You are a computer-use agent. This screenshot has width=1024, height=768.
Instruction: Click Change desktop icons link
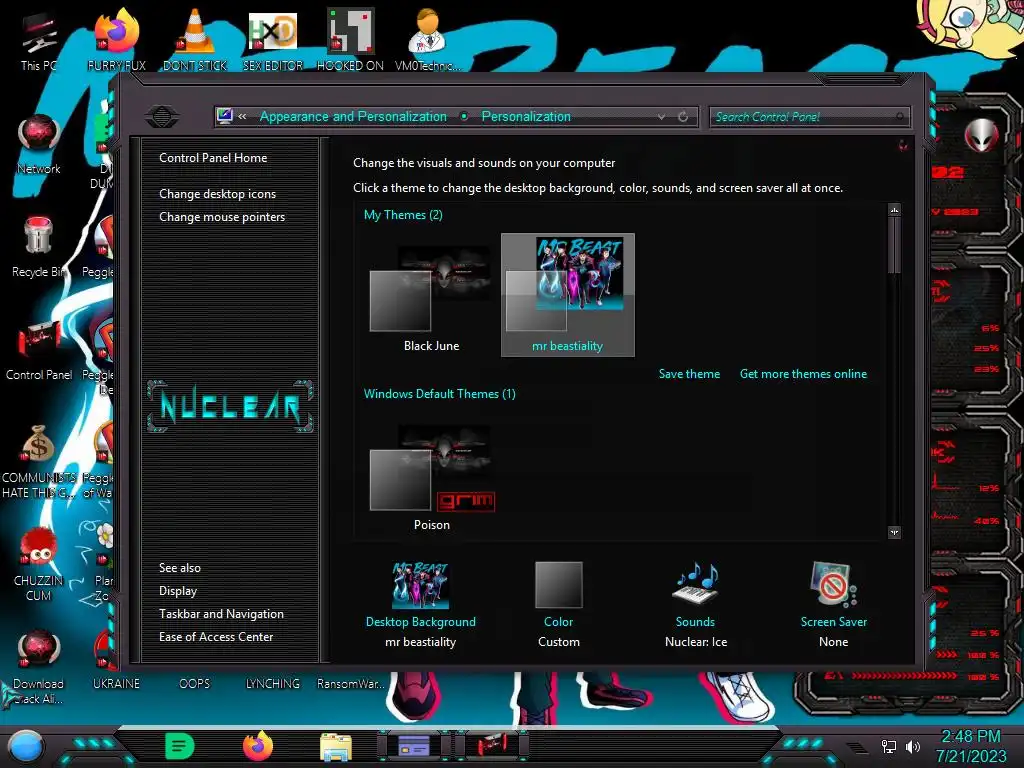coord(217,194)
